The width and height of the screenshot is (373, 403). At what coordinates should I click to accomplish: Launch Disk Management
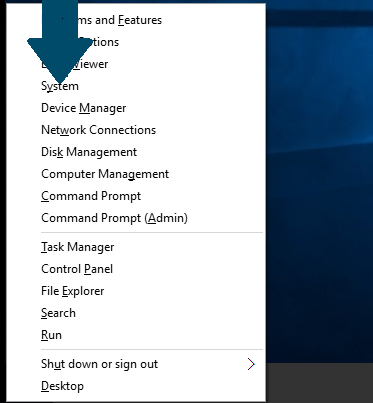point(89,152)
